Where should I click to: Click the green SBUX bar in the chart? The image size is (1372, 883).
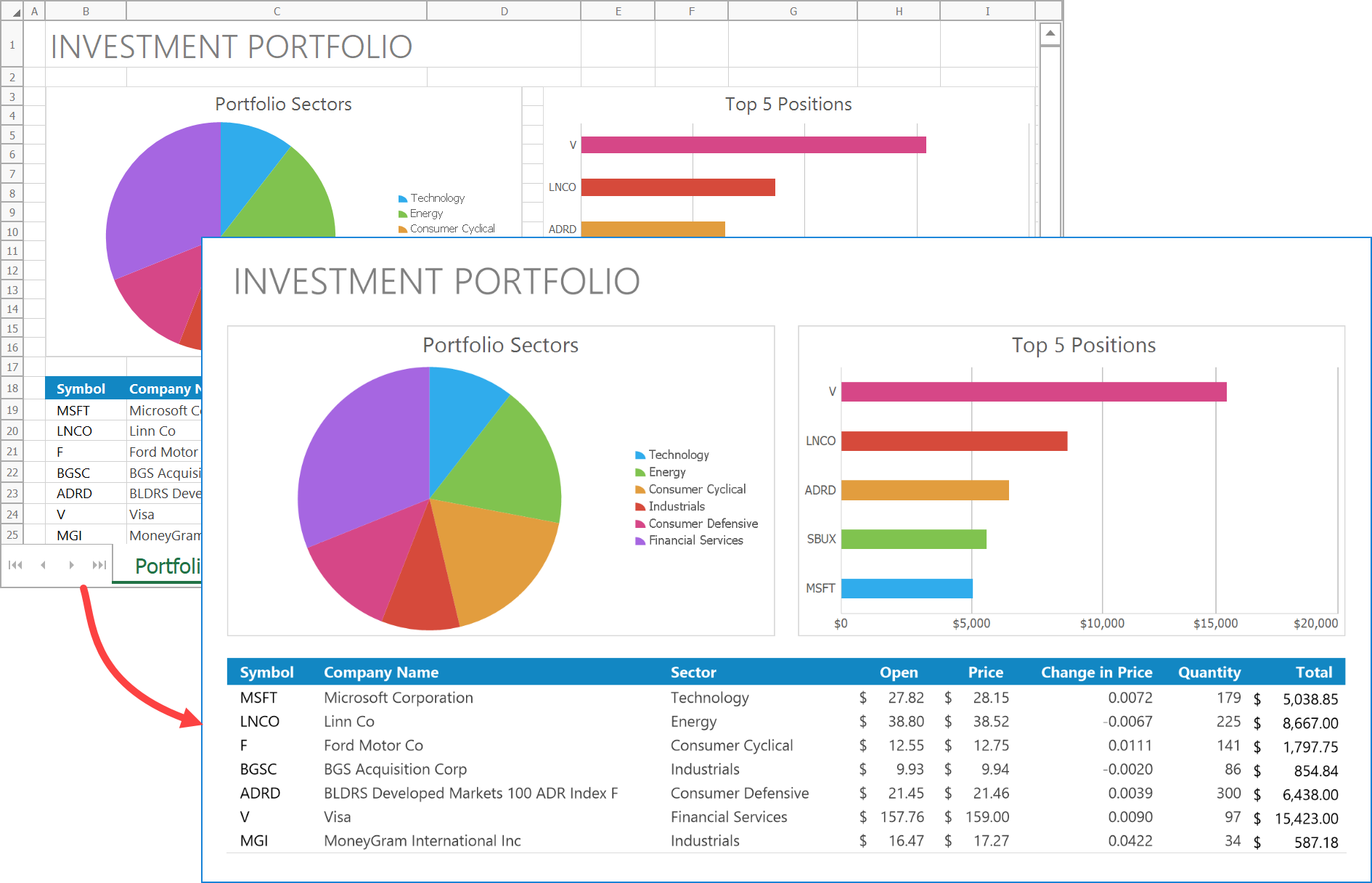913,540
